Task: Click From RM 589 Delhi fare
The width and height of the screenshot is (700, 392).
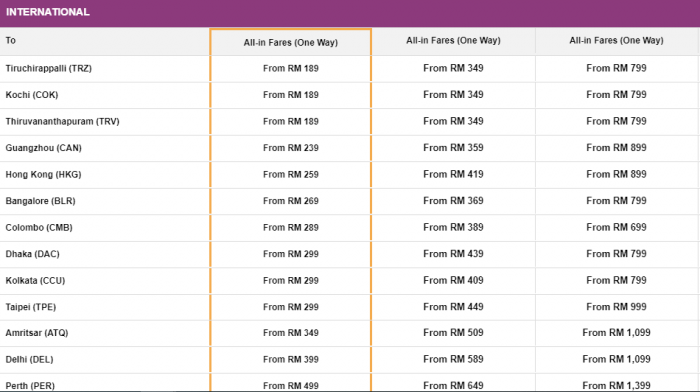Action: (x=453, y=359)
